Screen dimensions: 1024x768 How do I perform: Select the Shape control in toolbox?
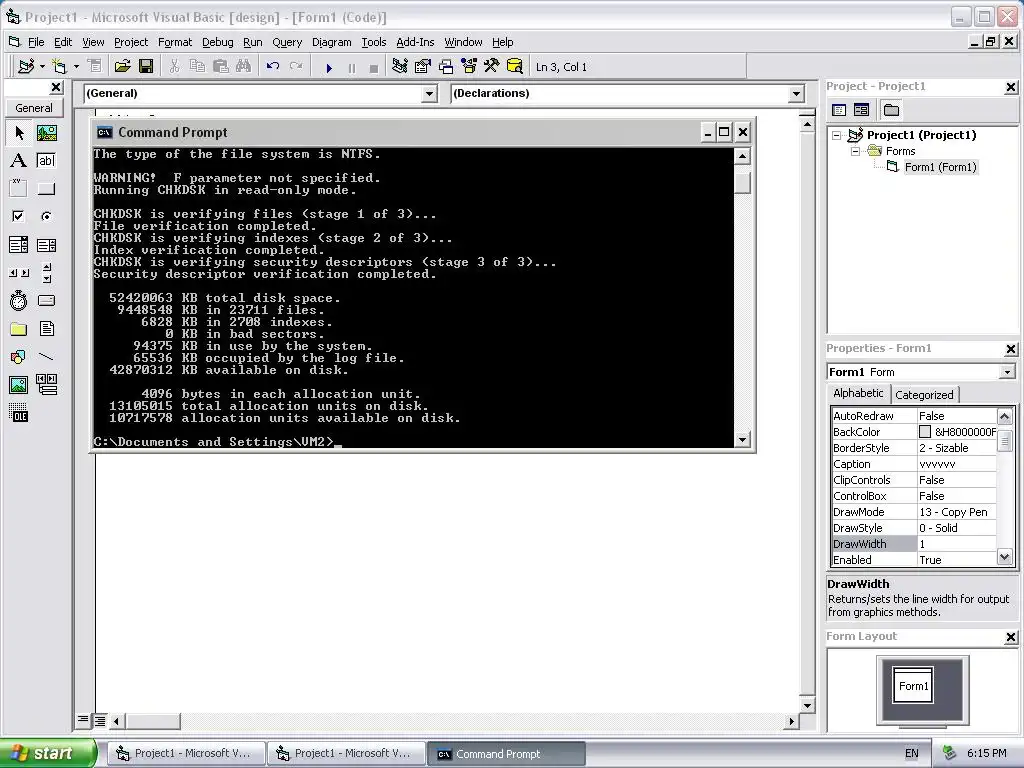point(19,357)
